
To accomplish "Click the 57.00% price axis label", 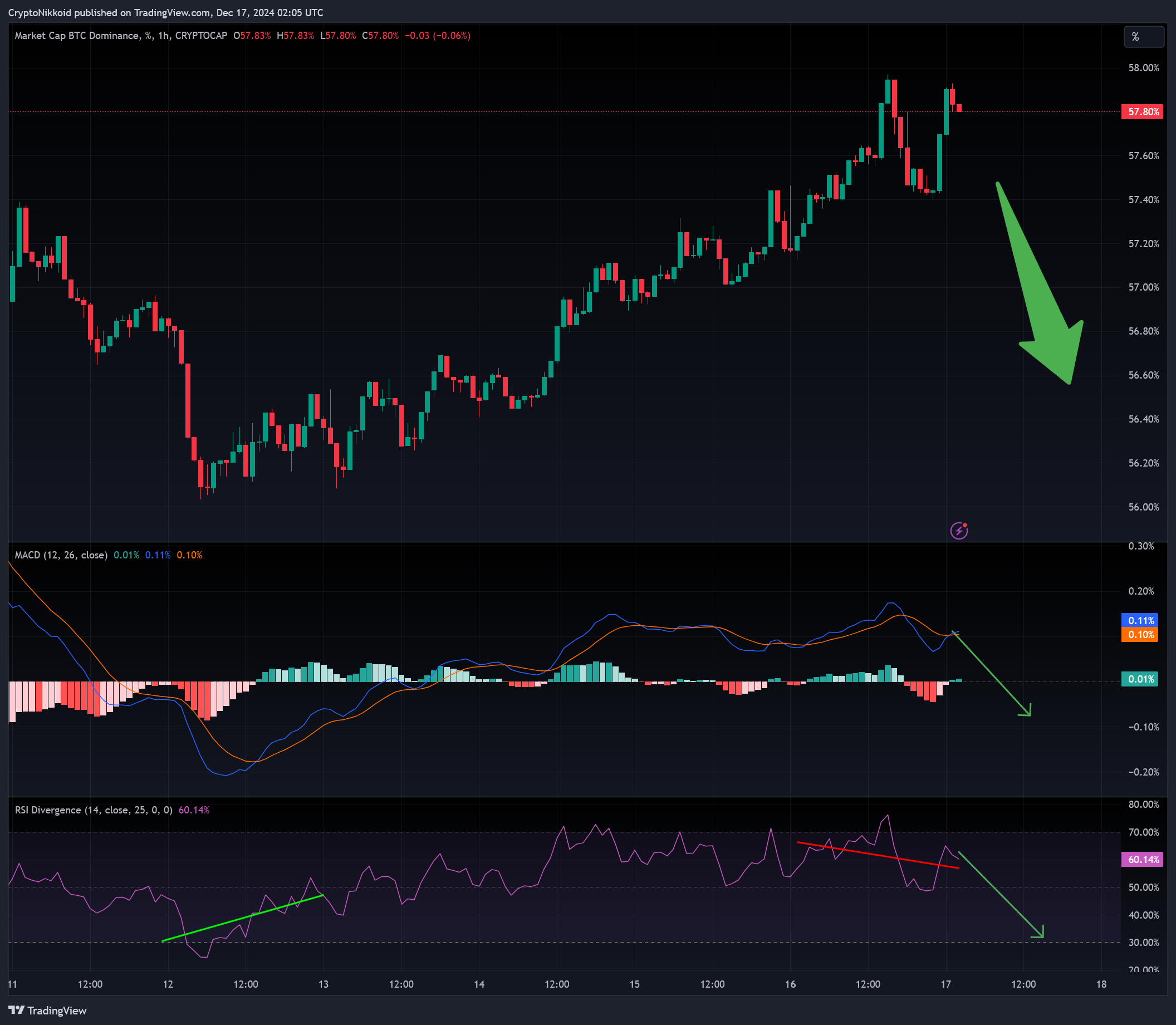I will tap(1144, 287).
